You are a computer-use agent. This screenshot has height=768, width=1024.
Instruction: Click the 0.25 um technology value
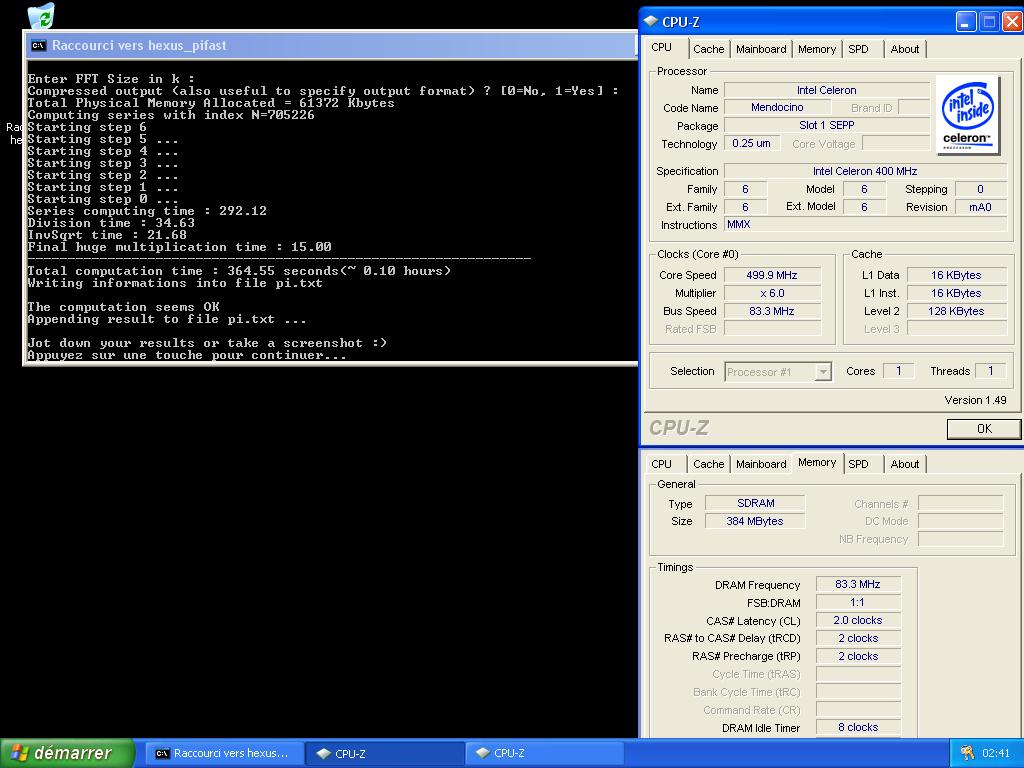pyautogui.click(x=752, y=143)
